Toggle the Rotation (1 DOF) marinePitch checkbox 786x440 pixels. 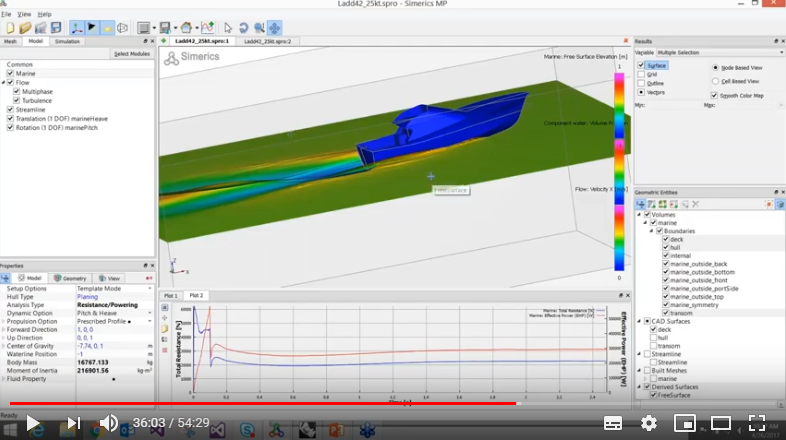10,127
